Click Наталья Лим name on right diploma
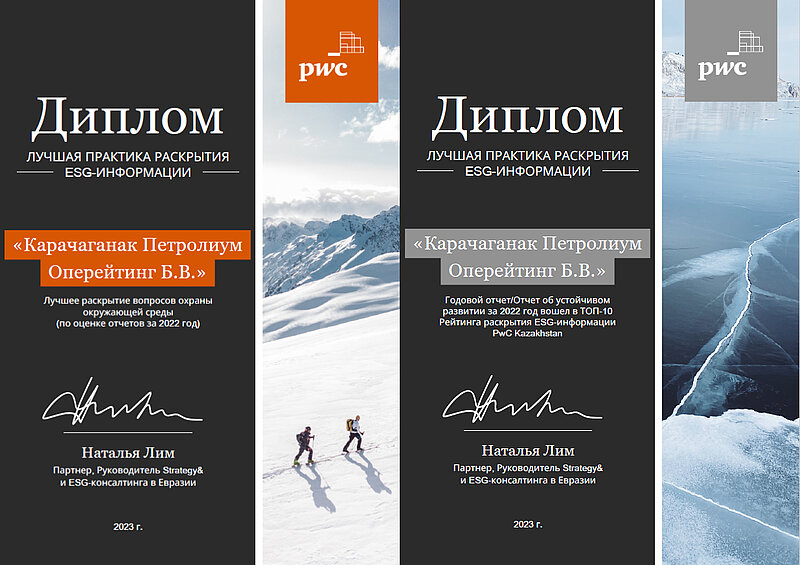Image resolution: width=800 pixels, height=565 pixels. (528, 451)
